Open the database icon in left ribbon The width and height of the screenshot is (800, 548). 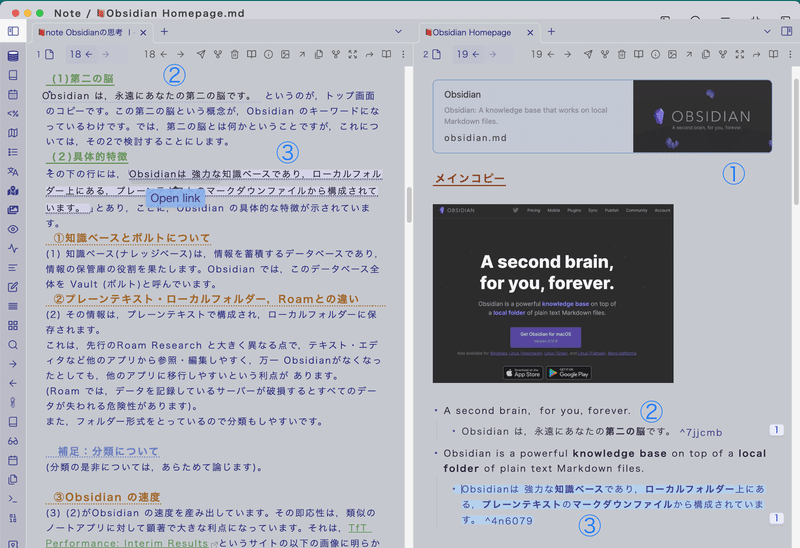[x=13, y=56]
